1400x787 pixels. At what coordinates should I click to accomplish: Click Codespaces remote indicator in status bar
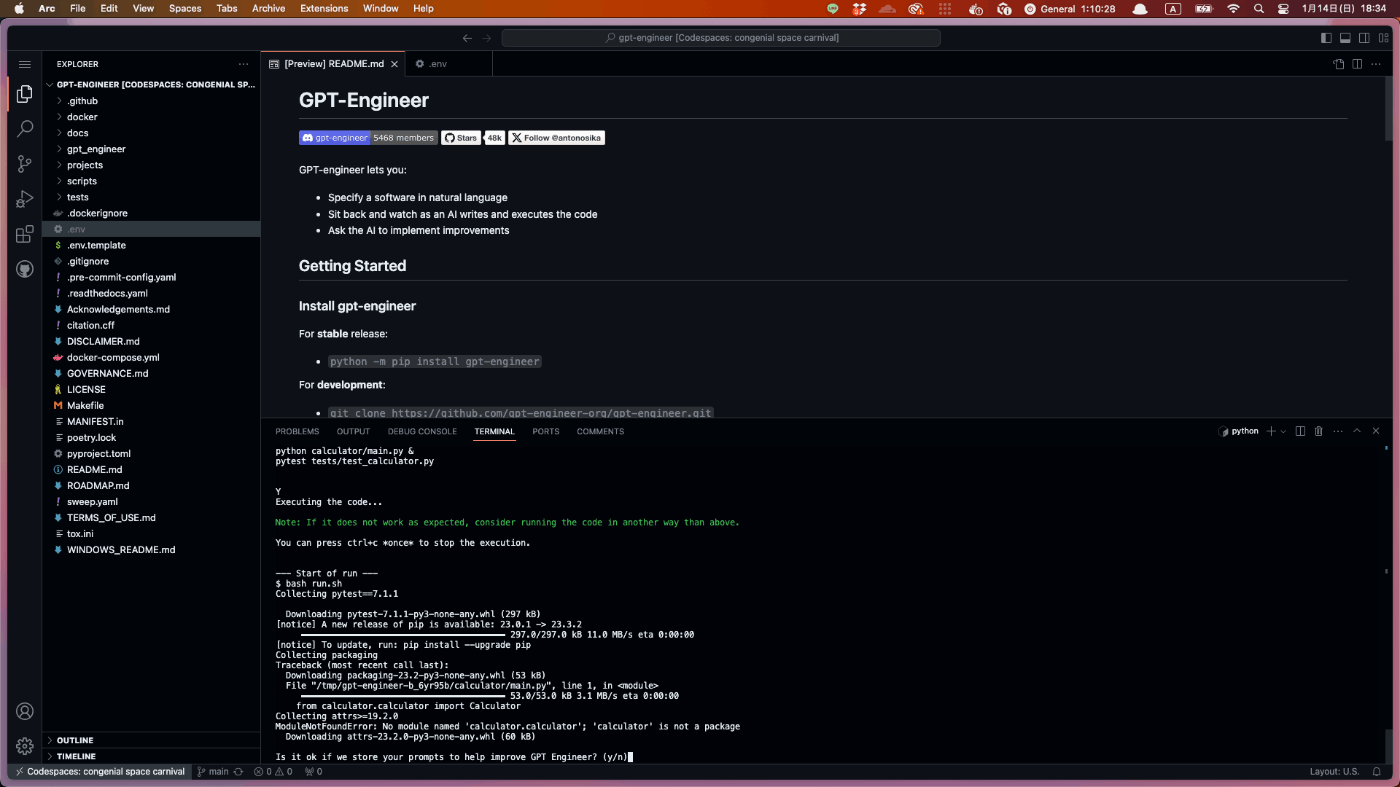tap(99, 772)
